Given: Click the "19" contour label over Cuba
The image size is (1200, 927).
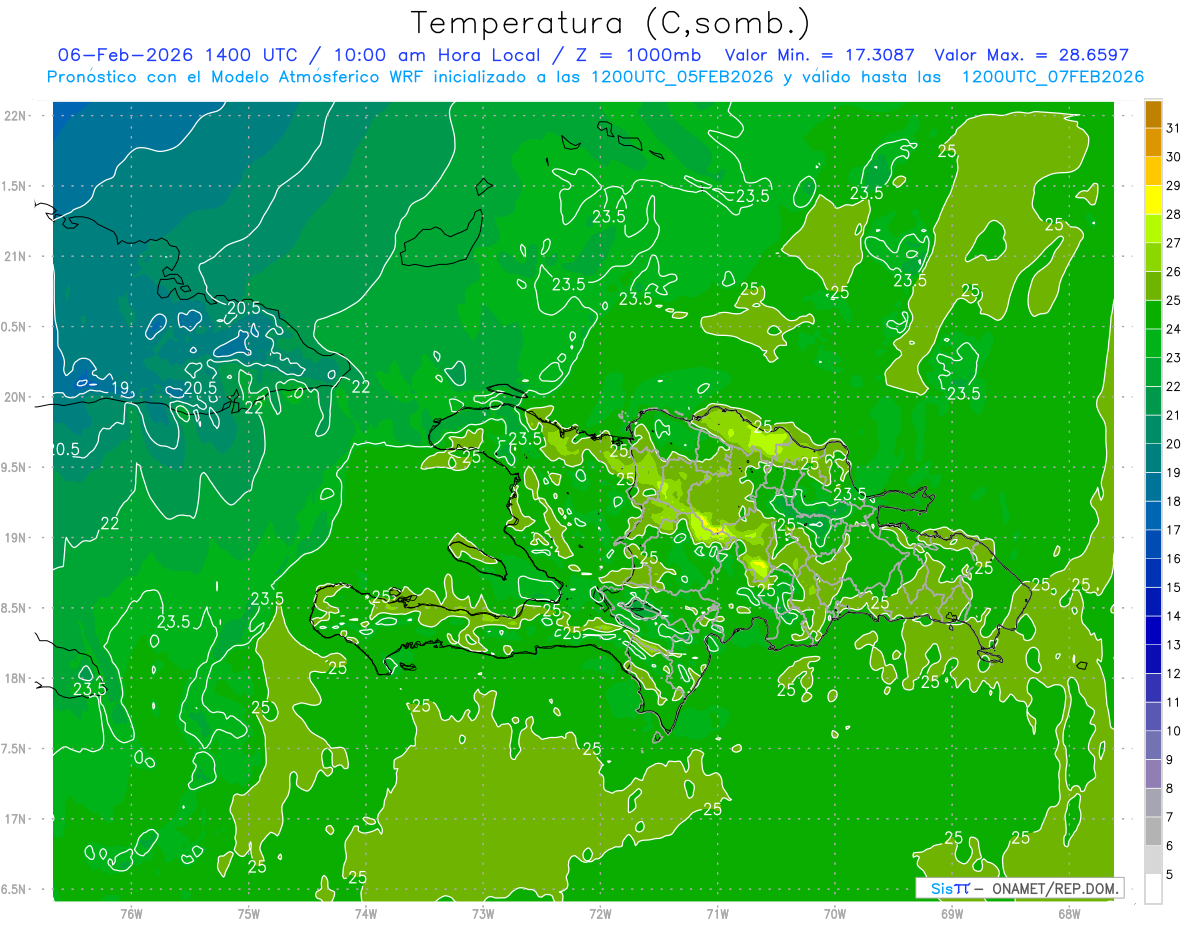Looking at the screenshot, I should click(x=120, y=388).
